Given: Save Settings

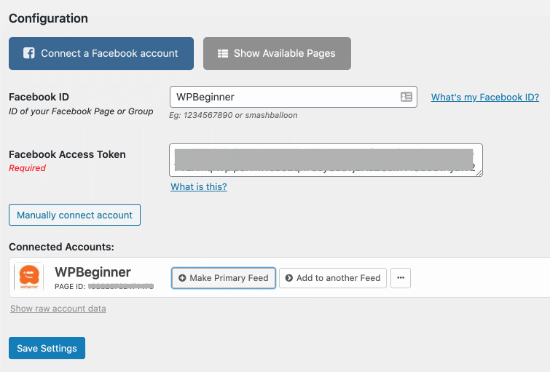Looking at the screenshot, I should 47,348.
